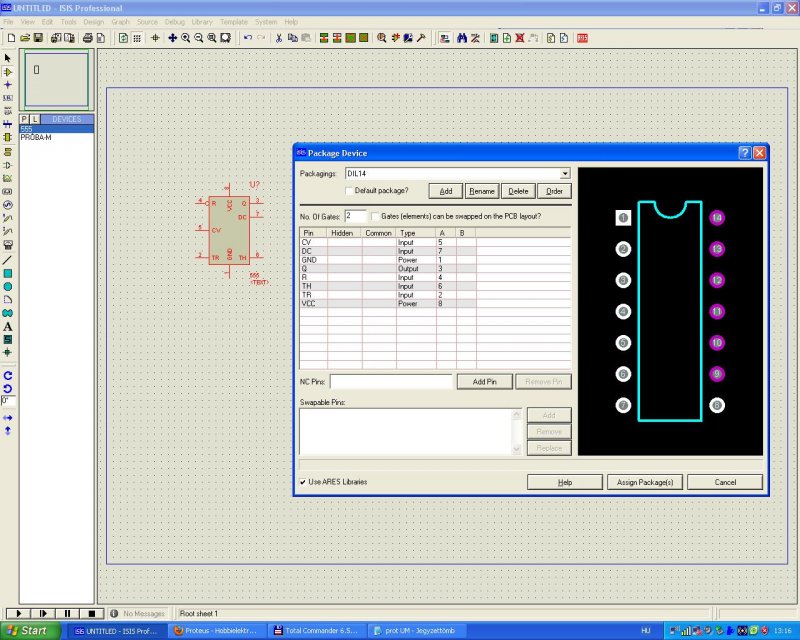This screenshot has height=640, width=800.
Task: Select the Component mode tool
Action: tap(8, 72)
